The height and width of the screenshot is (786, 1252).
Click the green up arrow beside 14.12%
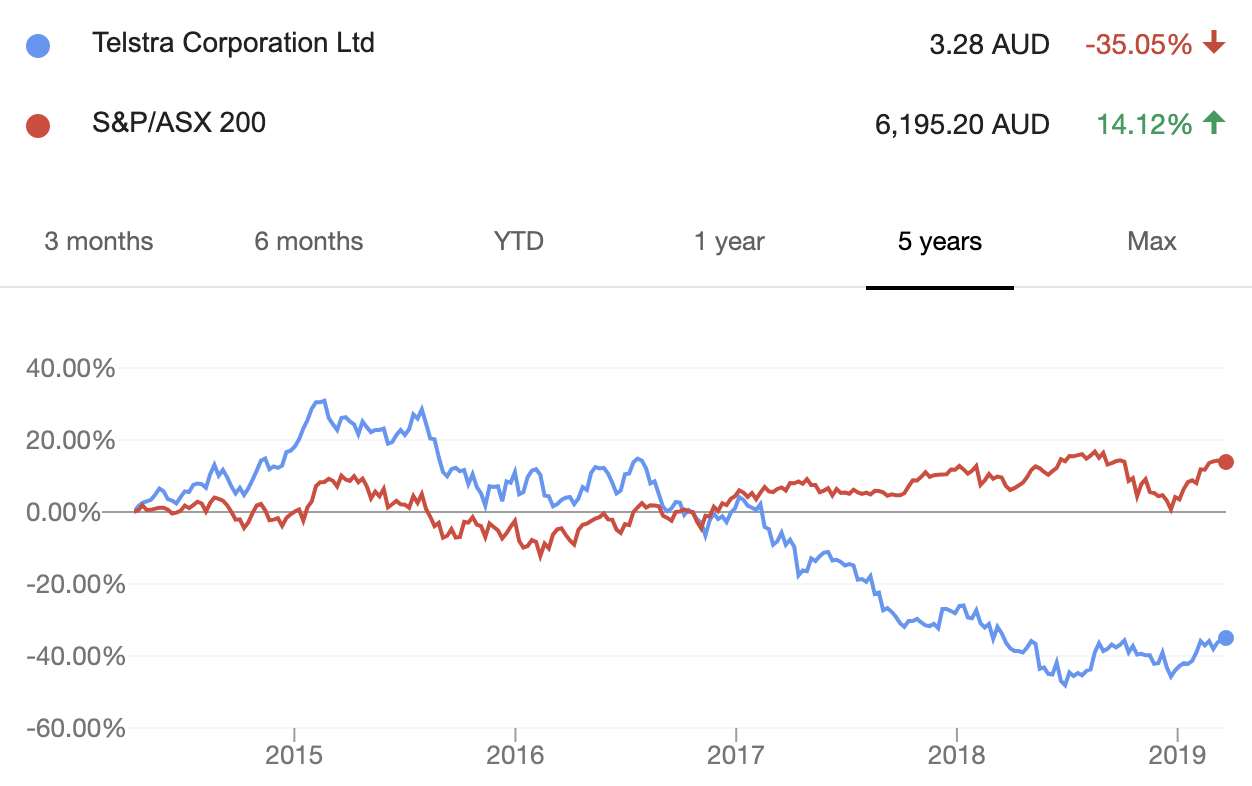1214,123
